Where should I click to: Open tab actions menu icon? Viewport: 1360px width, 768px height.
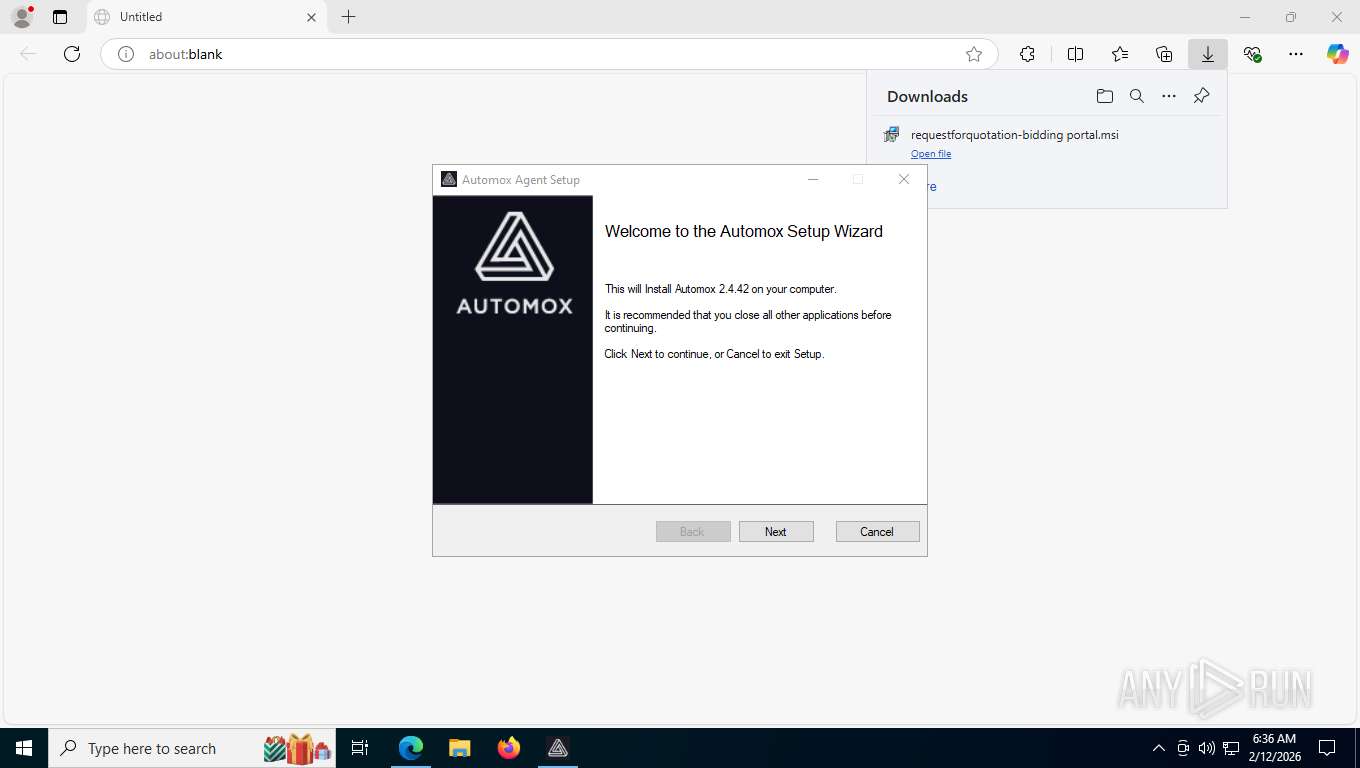coord(60,17)
